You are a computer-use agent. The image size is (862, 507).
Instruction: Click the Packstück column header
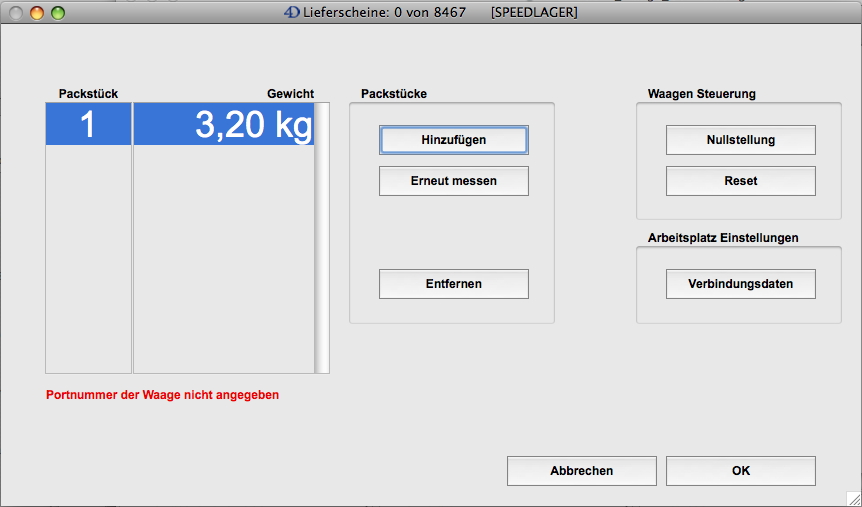tap(88, 94)
